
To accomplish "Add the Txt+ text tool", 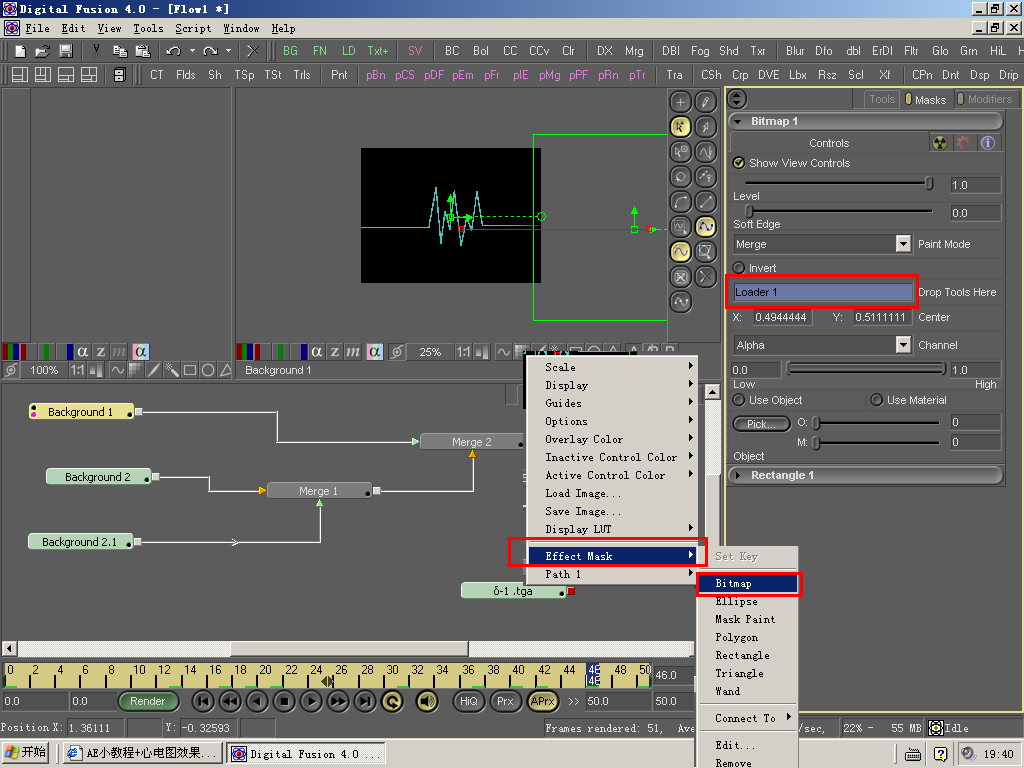I will click(377, 51).
